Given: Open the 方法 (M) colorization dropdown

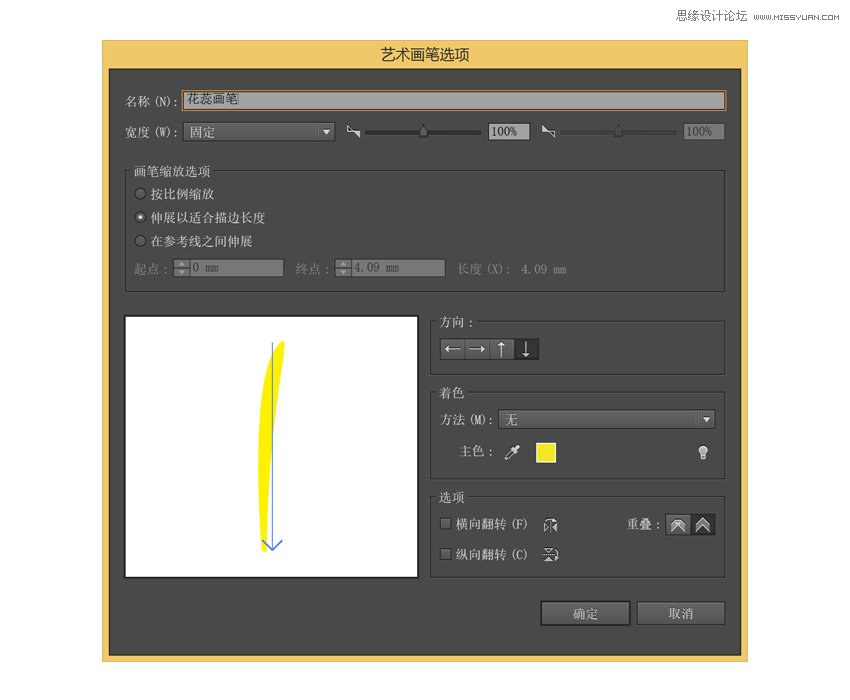Looking at the screenshot, I should click(607, 419).
